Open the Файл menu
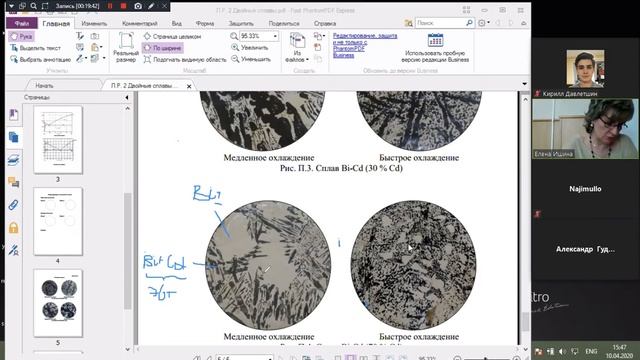Image resolution: width=640 pixels, height=360 pixels. (x=22, y=24)
